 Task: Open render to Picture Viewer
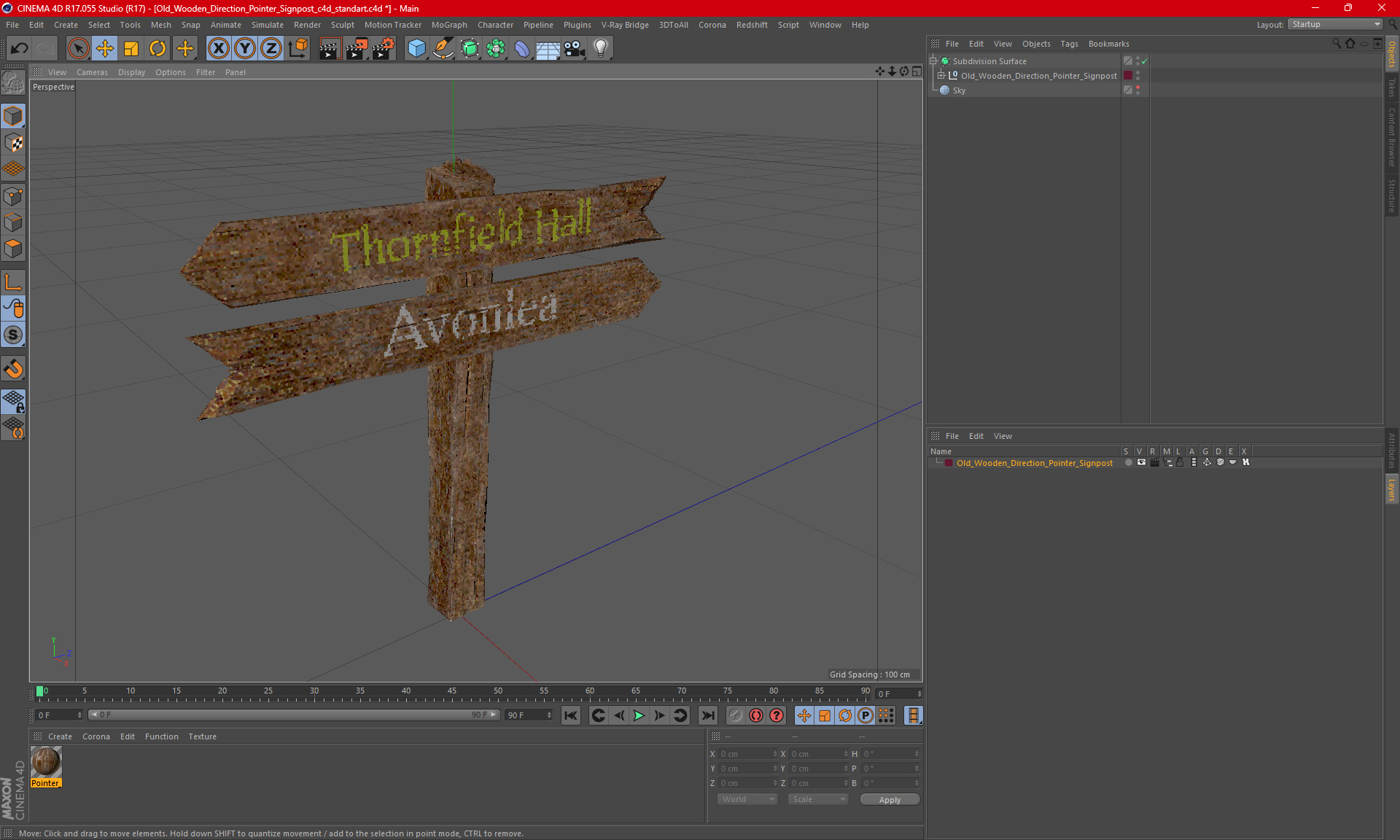pyautogui.click(x=357, y=49)
